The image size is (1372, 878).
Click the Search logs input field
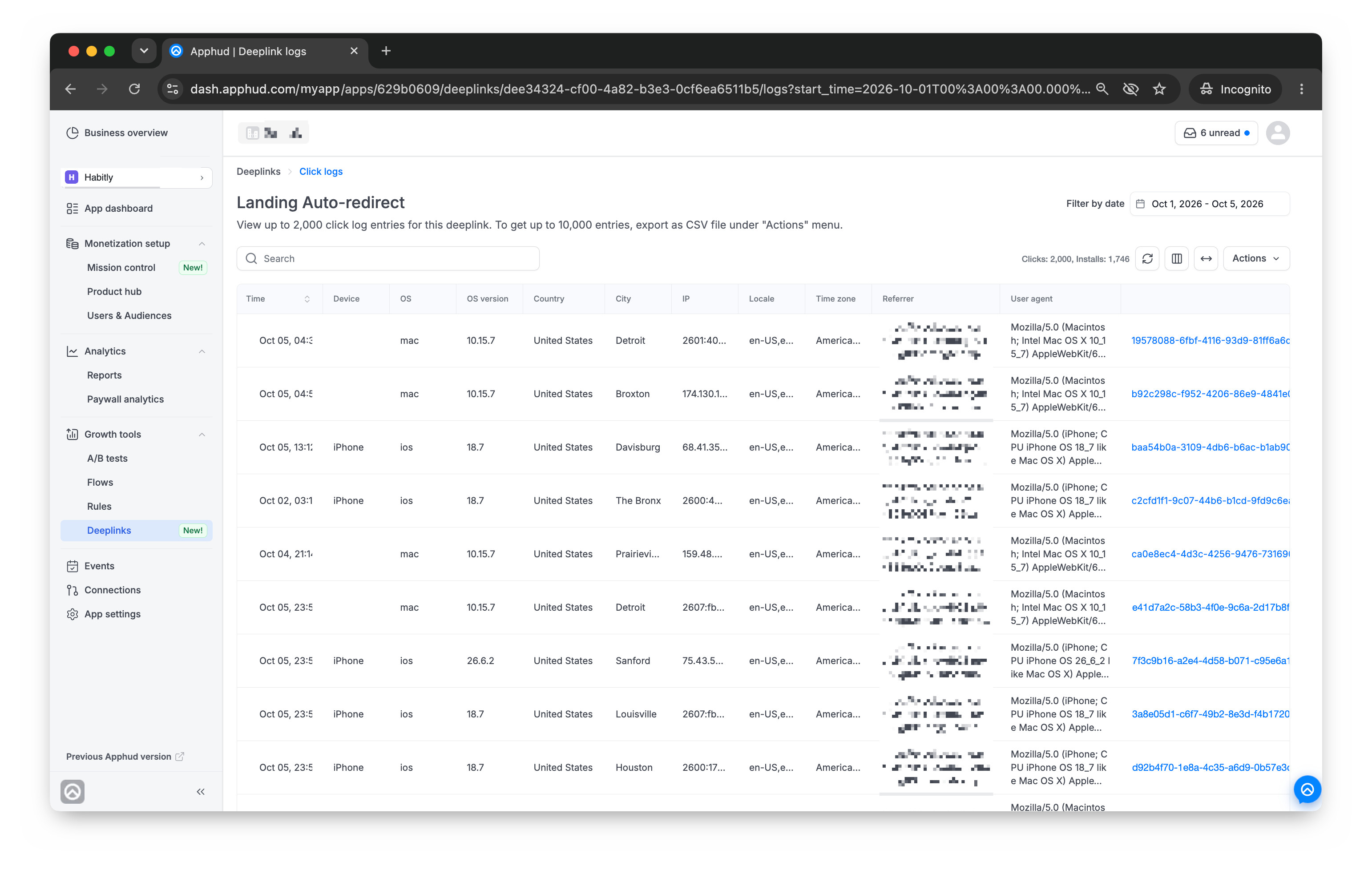pyautogui.click(x=388, y=258)
